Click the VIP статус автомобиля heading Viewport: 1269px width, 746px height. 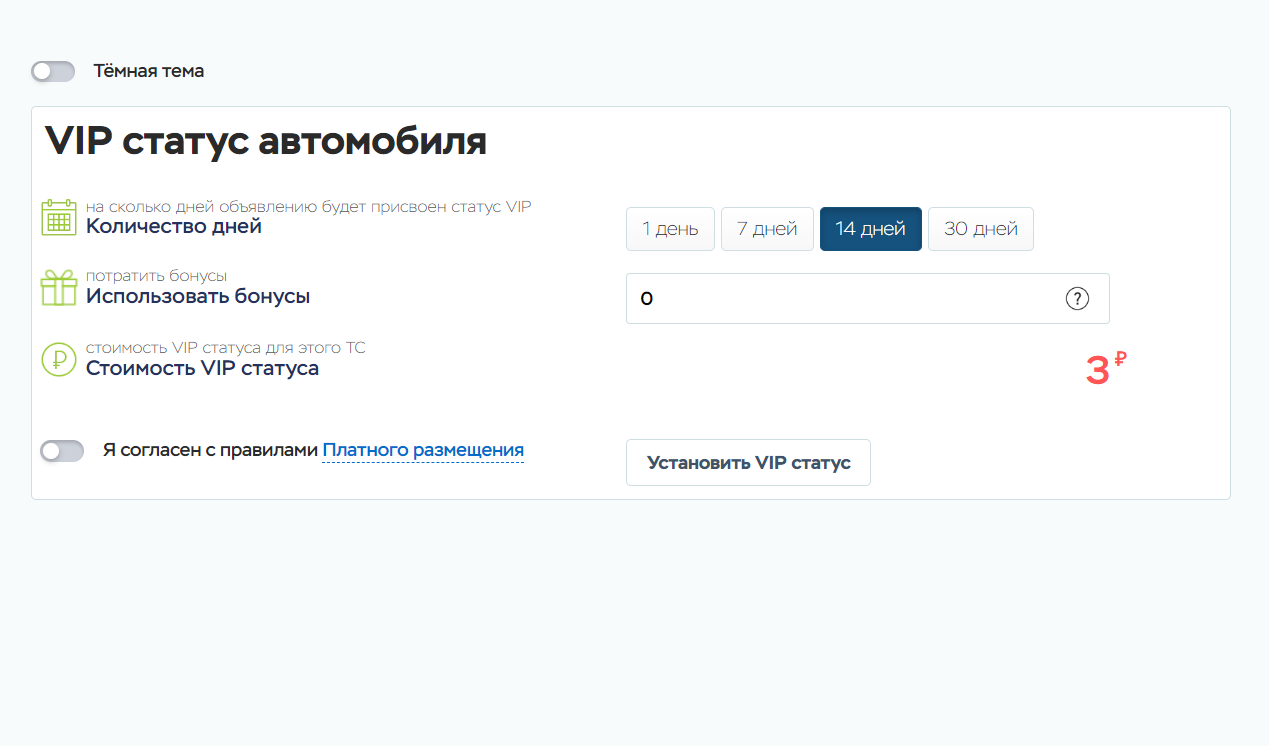pos(266,142)
